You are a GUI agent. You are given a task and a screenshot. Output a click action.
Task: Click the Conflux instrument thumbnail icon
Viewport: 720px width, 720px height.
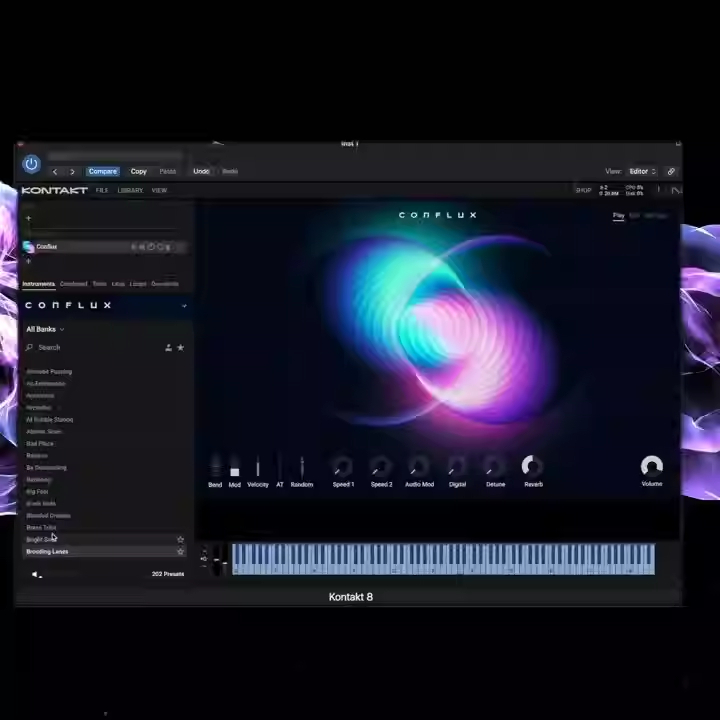tap(28, 247)
